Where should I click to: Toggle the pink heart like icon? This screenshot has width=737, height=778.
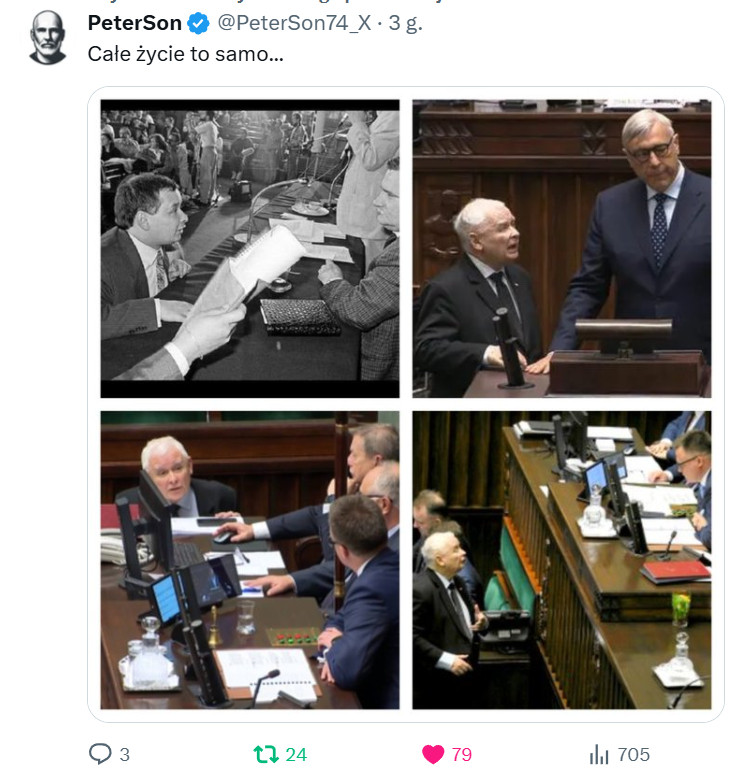[433, 754]
